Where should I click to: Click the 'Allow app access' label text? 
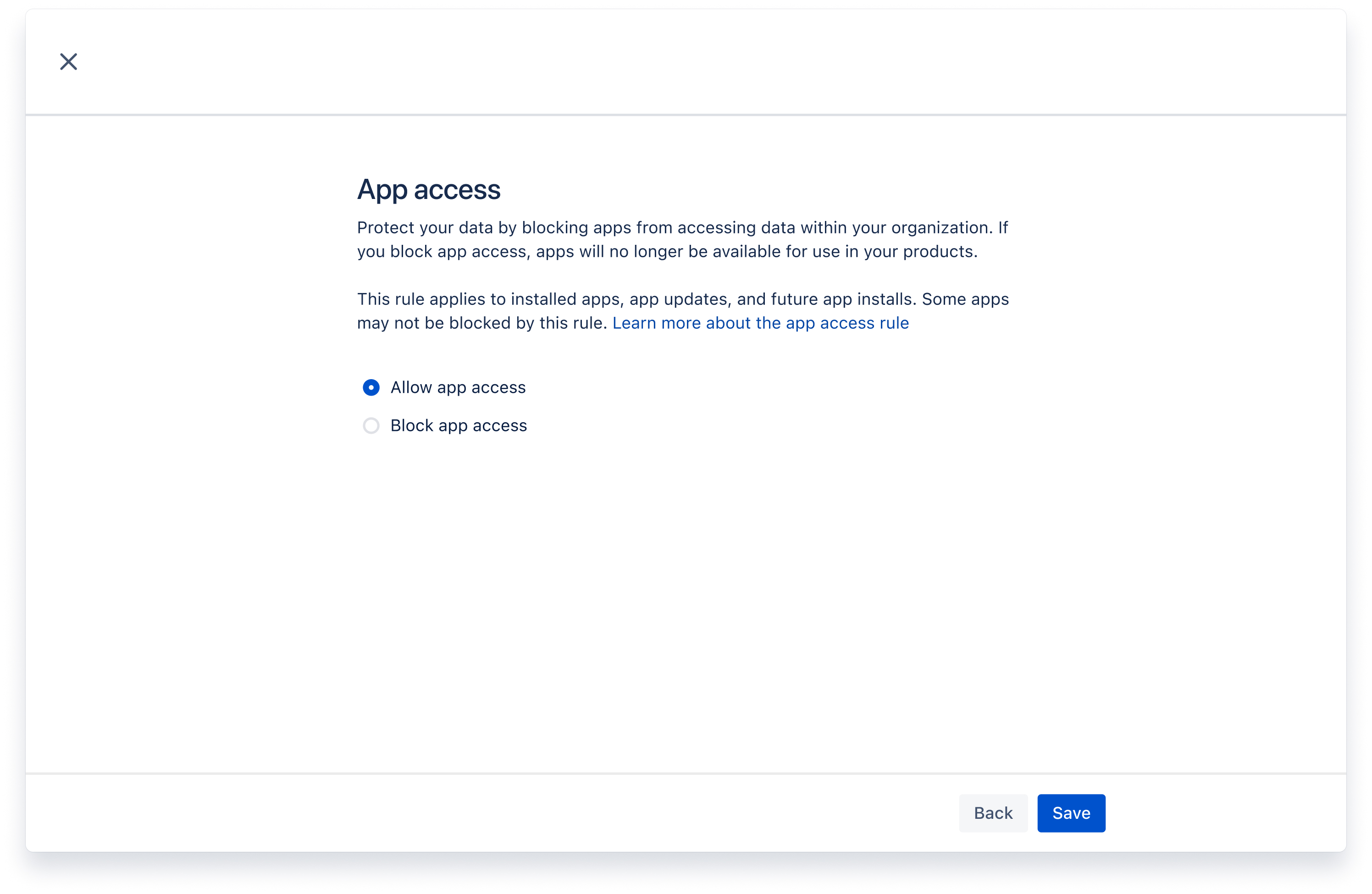pyautogui.click(x=458, y=387)
